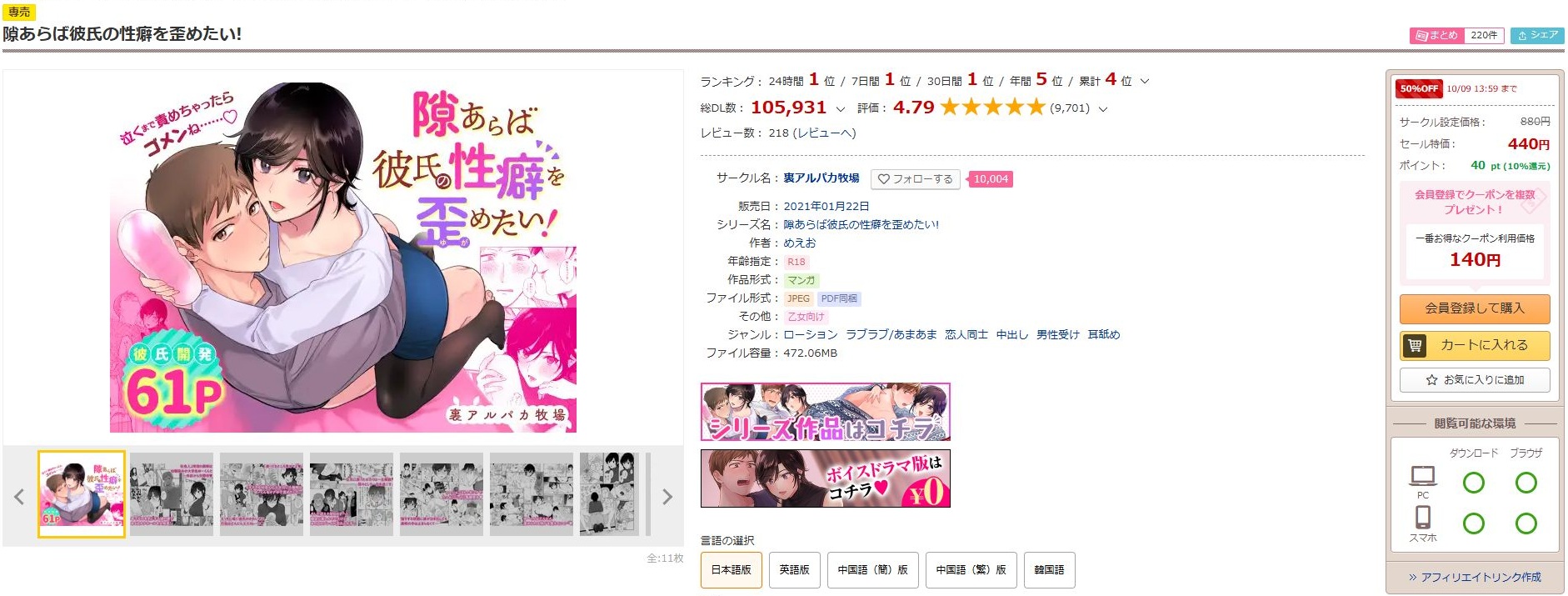Select the 日本語版 language option
The width and height of the screenshot is (1568, 596).
[x=732, y=570]
